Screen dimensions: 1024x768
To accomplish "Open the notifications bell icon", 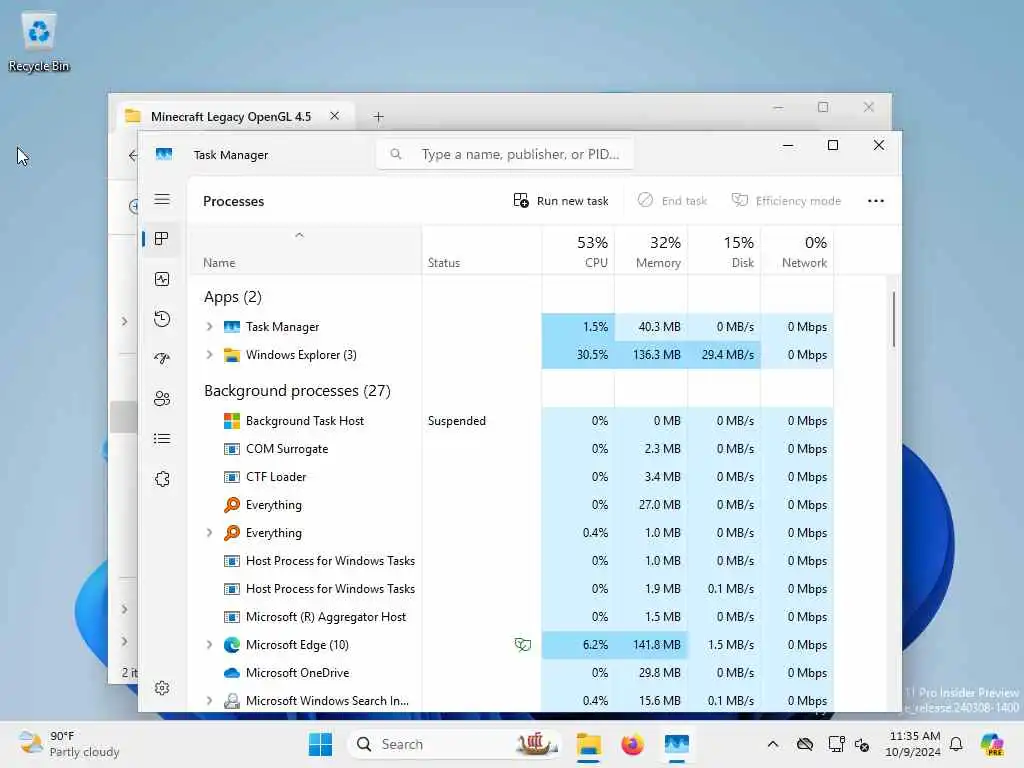I will (x=956, y=744).
